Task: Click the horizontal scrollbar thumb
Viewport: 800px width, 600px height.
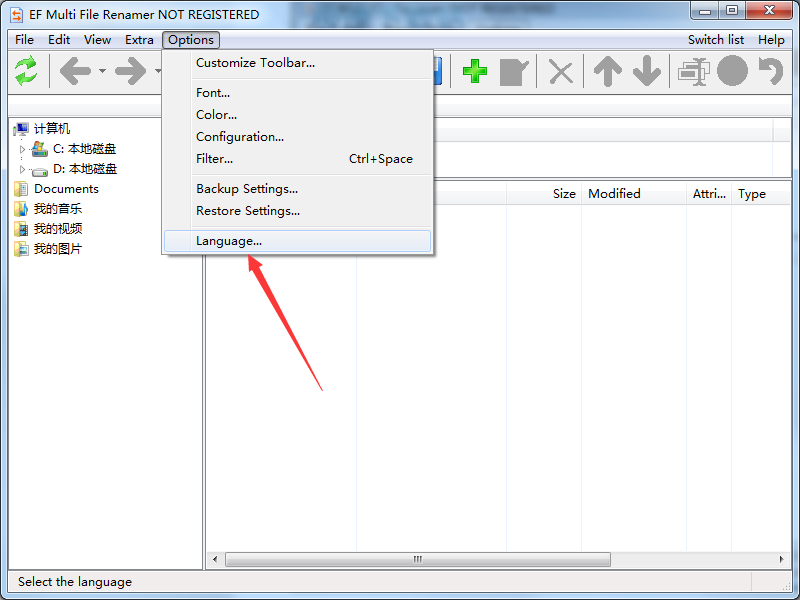Action: click(x=417, y=560)
